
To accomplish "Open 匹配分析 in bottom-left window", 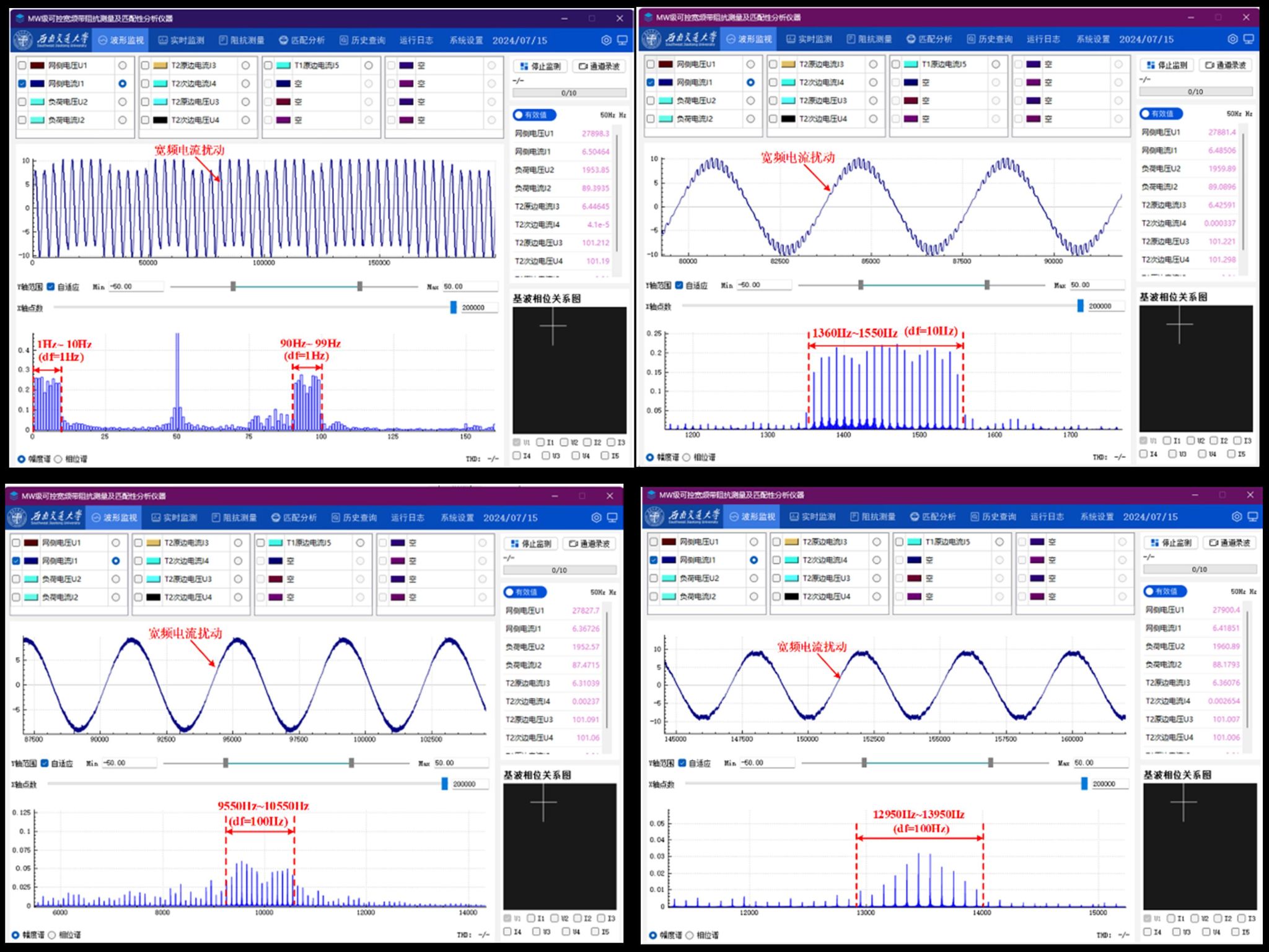I will 294,517.
